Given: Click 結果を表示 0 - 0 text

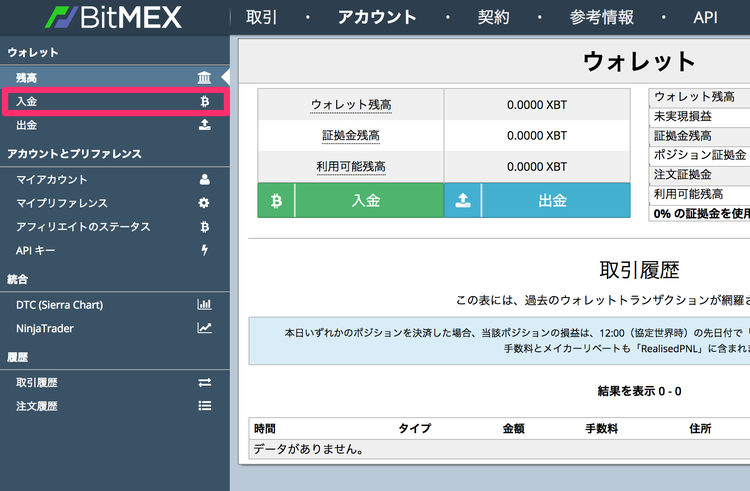Looking at the screenshot, I should pos(639,391).
